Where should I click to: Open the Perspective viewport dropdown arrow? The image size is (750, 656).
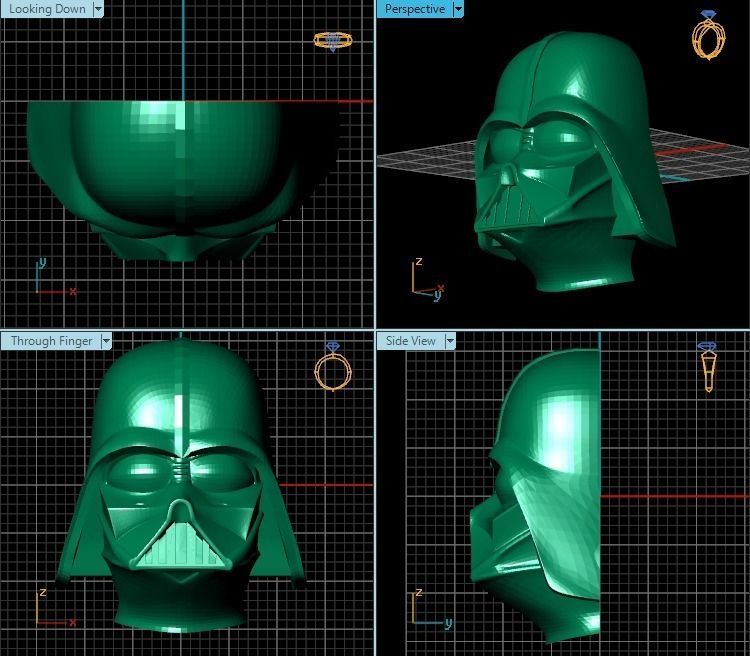[x=458, y=9]
